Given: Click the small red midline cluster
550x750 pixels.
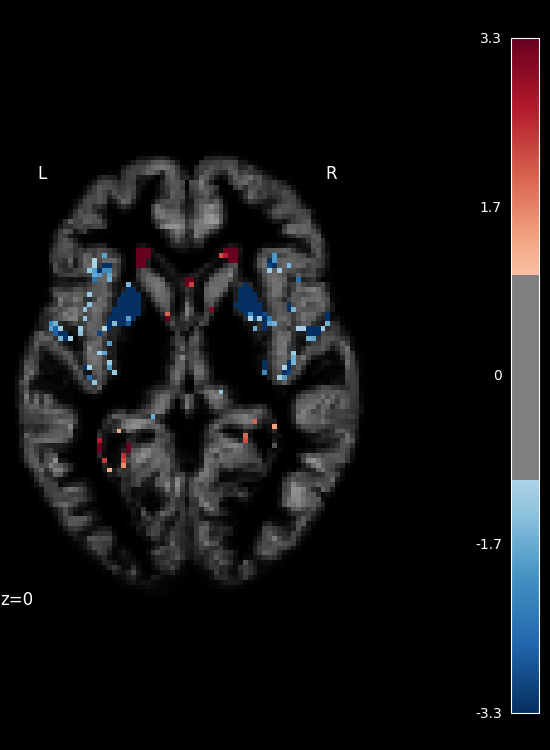Looking at the screenshot, I should click(x=189, y=282).
